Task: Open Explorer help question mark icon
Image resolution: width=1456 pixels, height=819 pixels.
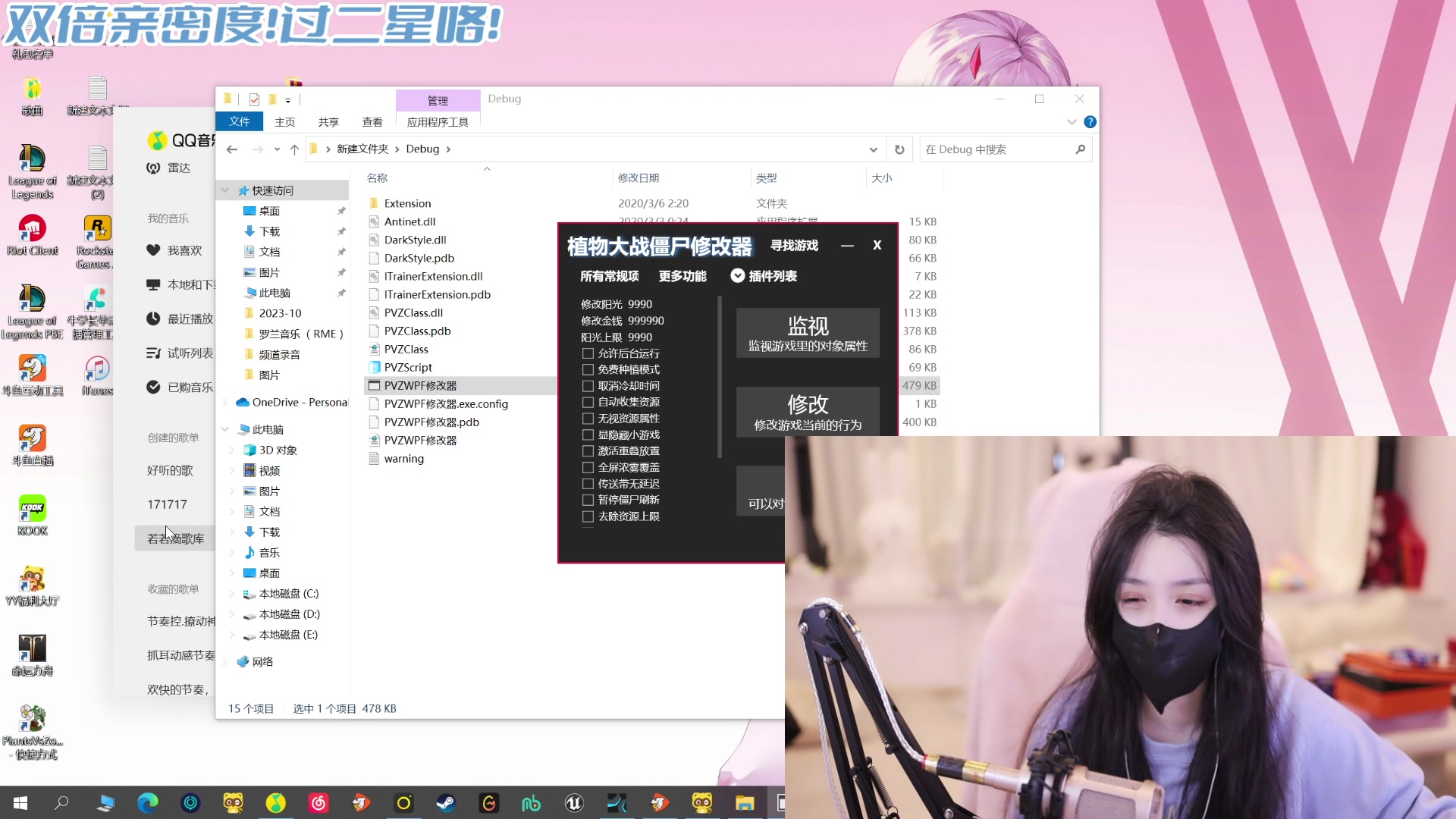Action: [x=1090, y=122]
